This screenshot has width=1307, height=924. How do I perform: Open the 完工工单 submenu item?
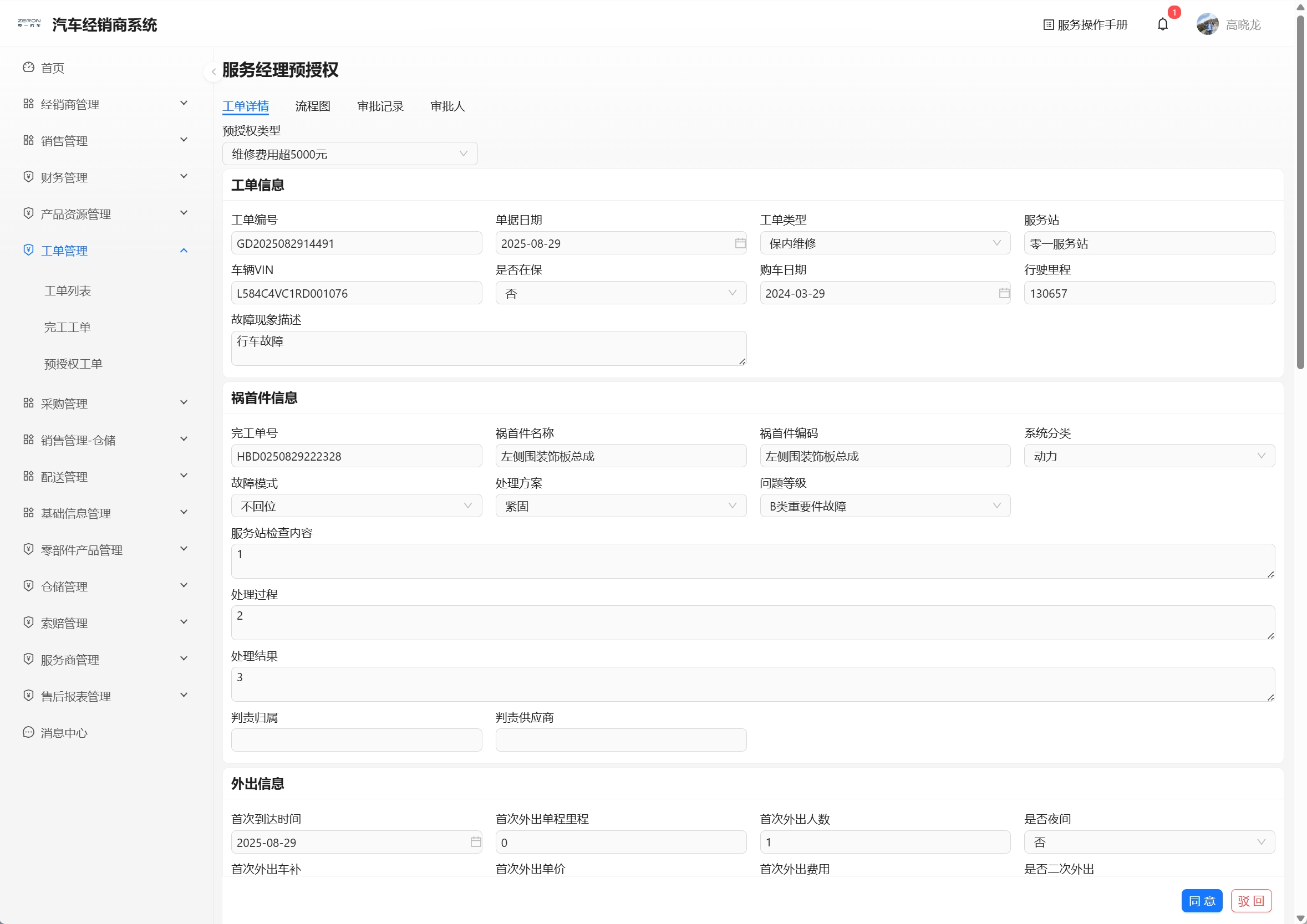click(x=68, y=327)
